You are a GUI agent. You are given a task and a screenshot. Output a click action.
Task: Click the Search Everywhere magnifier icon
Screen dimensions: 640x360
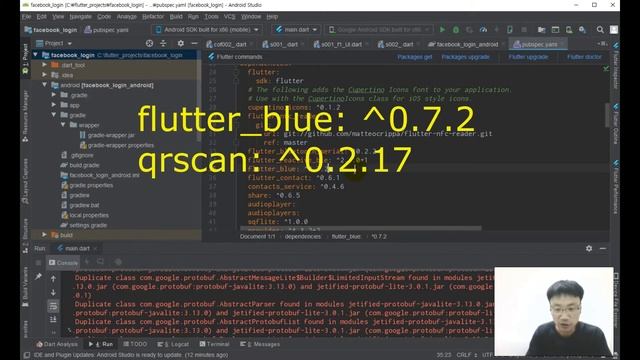click(600, 30)
